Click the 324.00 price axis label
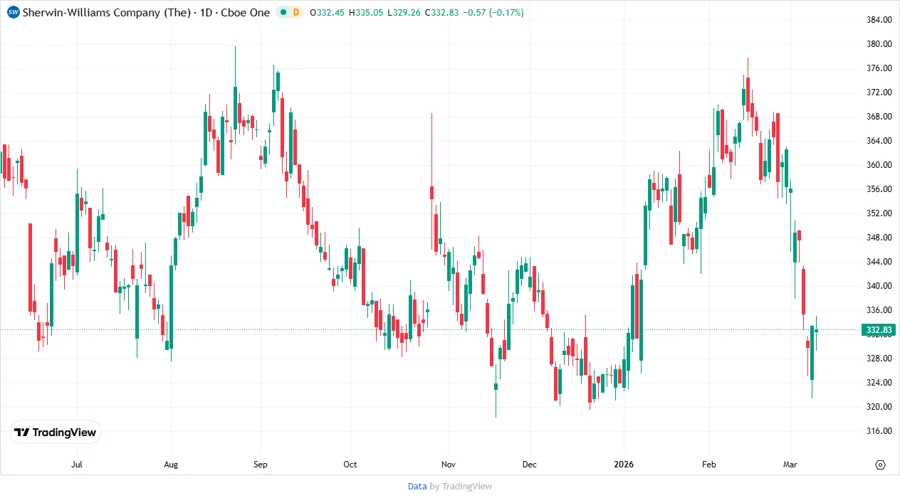 click(x=879, y=382)
